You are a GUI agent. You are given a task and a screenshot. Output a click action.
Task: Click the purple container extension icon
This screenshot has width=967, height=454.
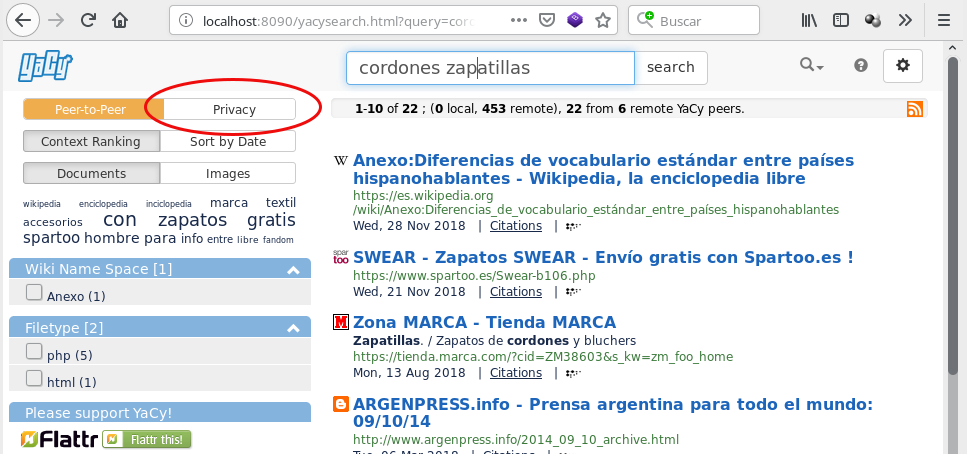(x=575, y=20)
